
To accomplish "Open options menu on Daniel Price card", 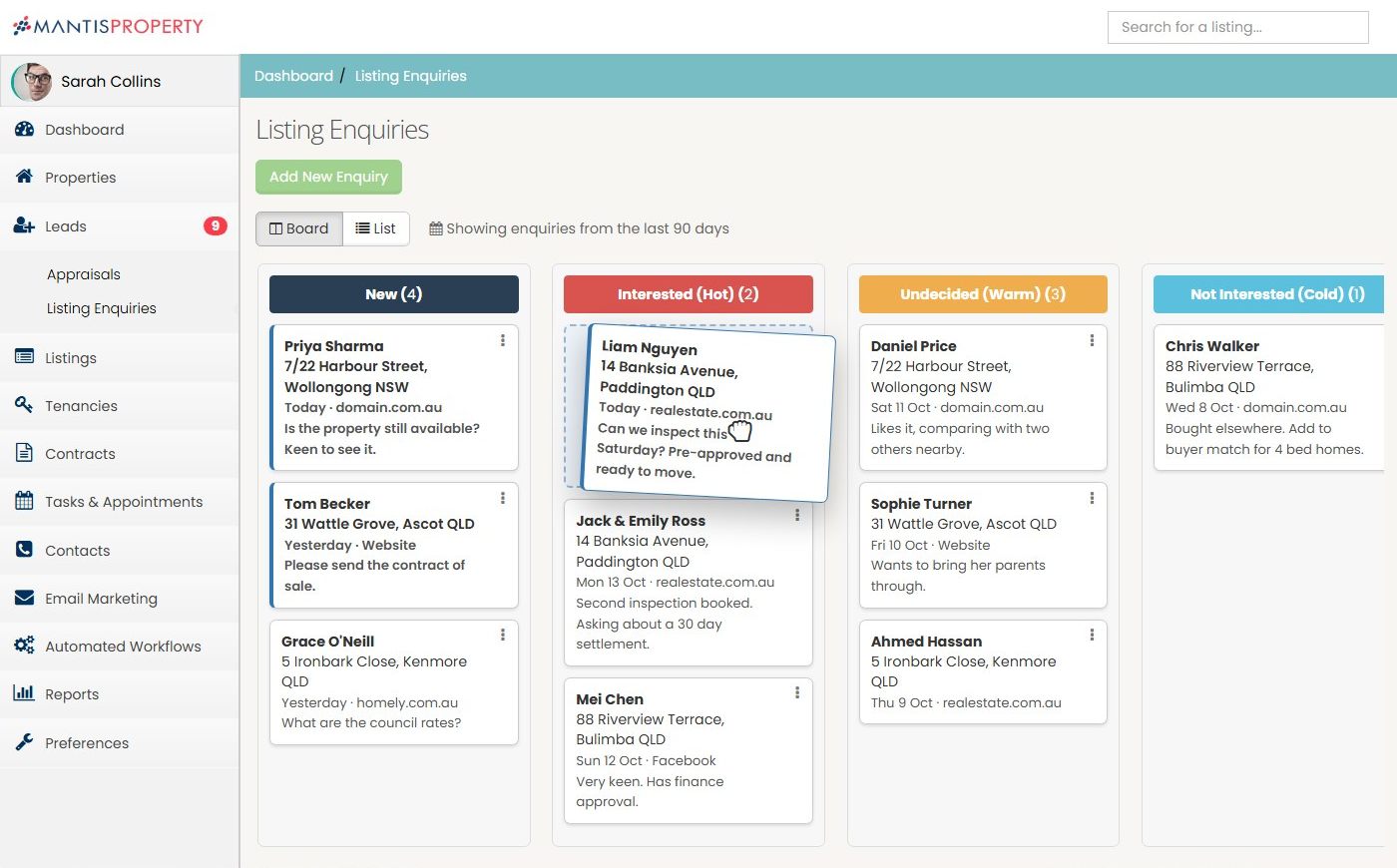I will click(x=1092, y=340).
